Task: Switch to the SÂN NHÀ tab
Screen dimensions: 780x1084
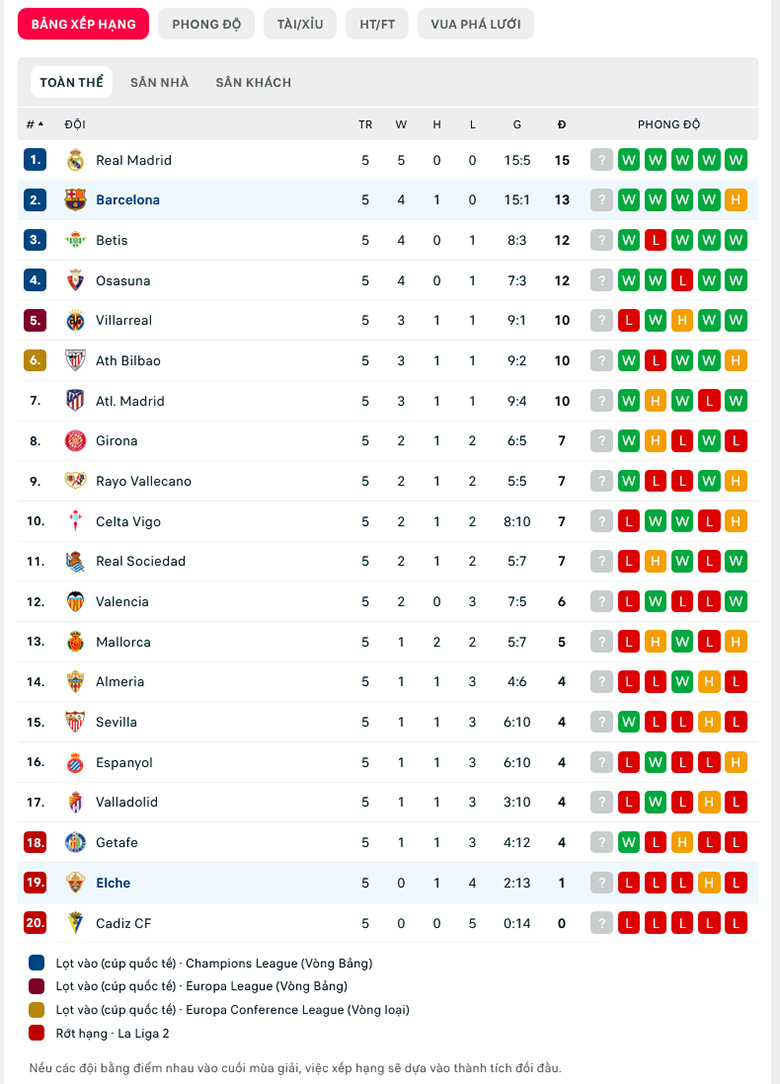Action: [x=159, y=82]
